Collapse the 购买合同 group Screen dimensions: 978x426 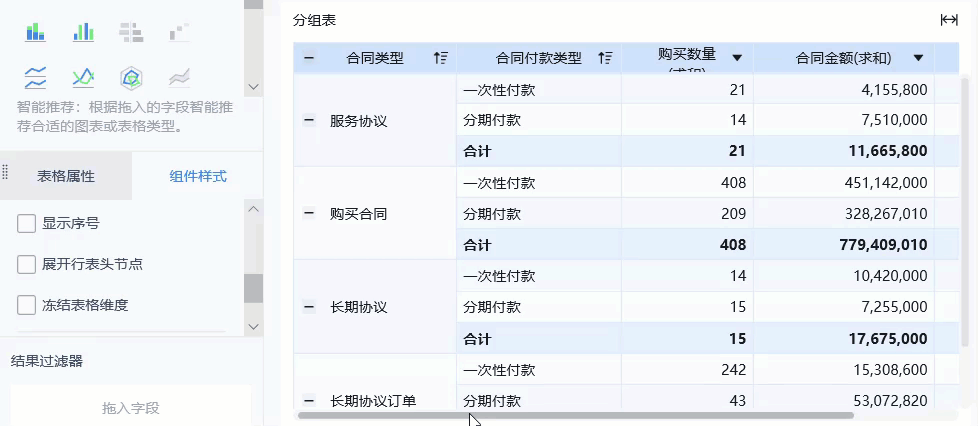pos(309,213)
